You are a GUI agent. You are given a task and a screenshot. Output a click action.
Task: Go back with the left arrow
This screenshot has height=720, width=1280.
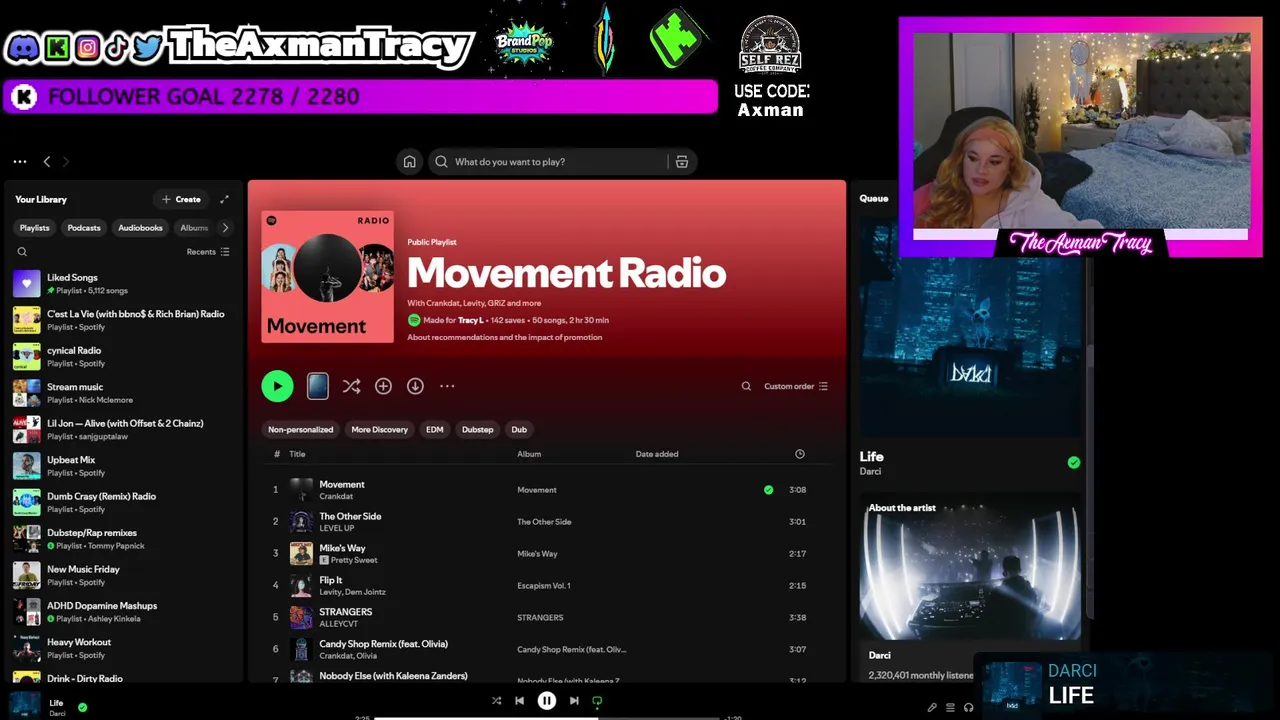[x=46, y=161]
